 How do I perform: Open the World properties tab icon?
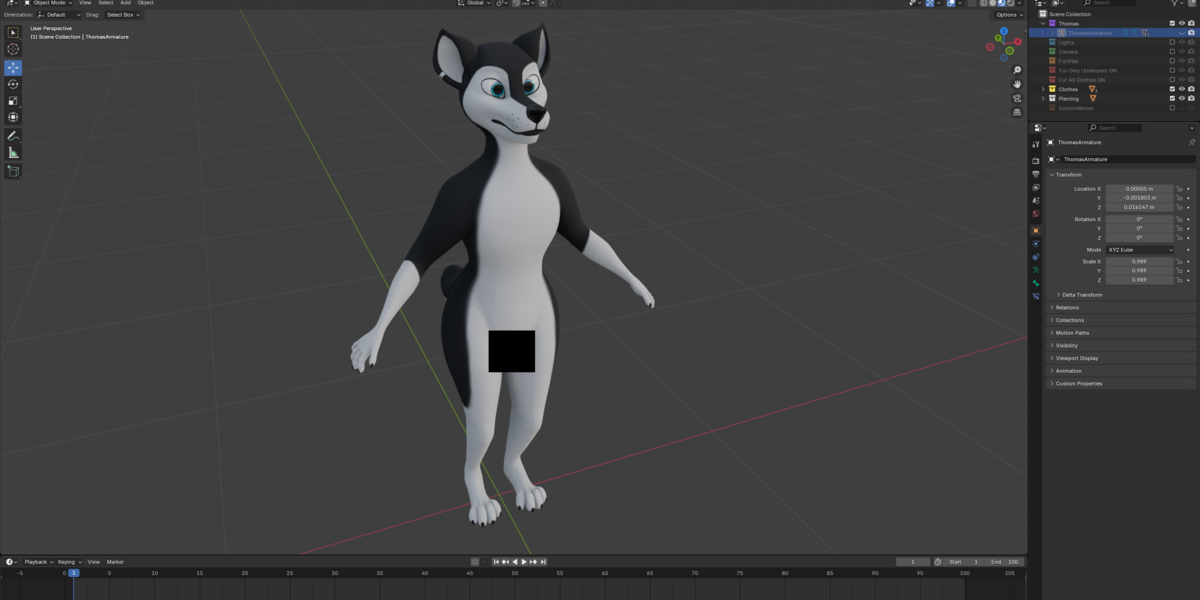pos(1036,215)
